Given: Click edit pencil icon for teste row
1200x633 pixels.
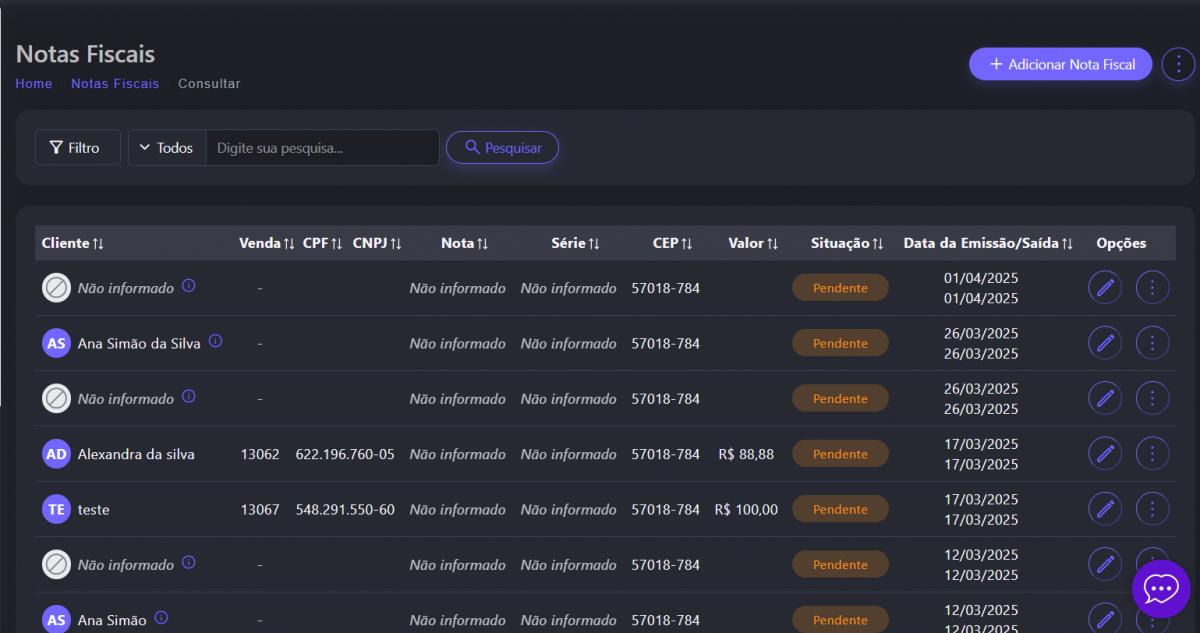Looking at the screenshot, I should point(1105,509).
